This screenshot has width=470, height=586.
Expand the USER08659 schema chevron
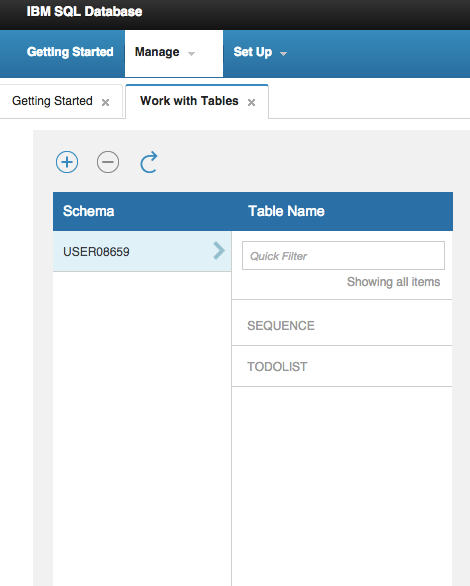(x=219, y=250)
